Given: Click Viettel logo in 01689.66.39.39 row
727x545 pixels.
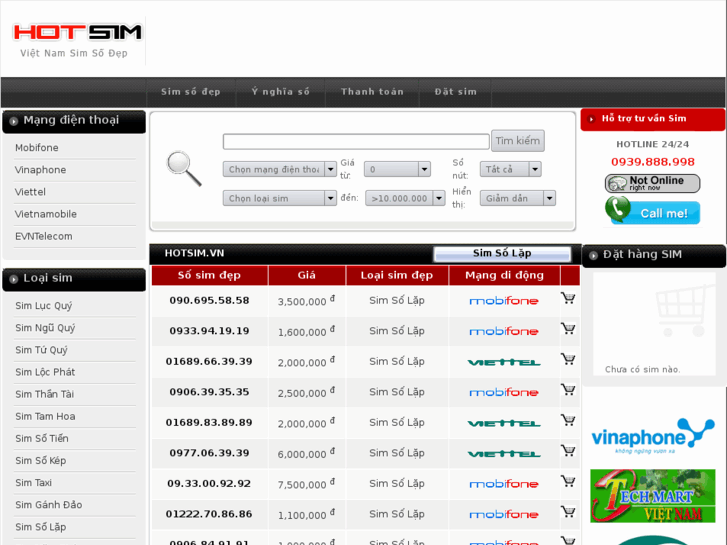Looking at the screenshot, I should (x=504, y=362).
